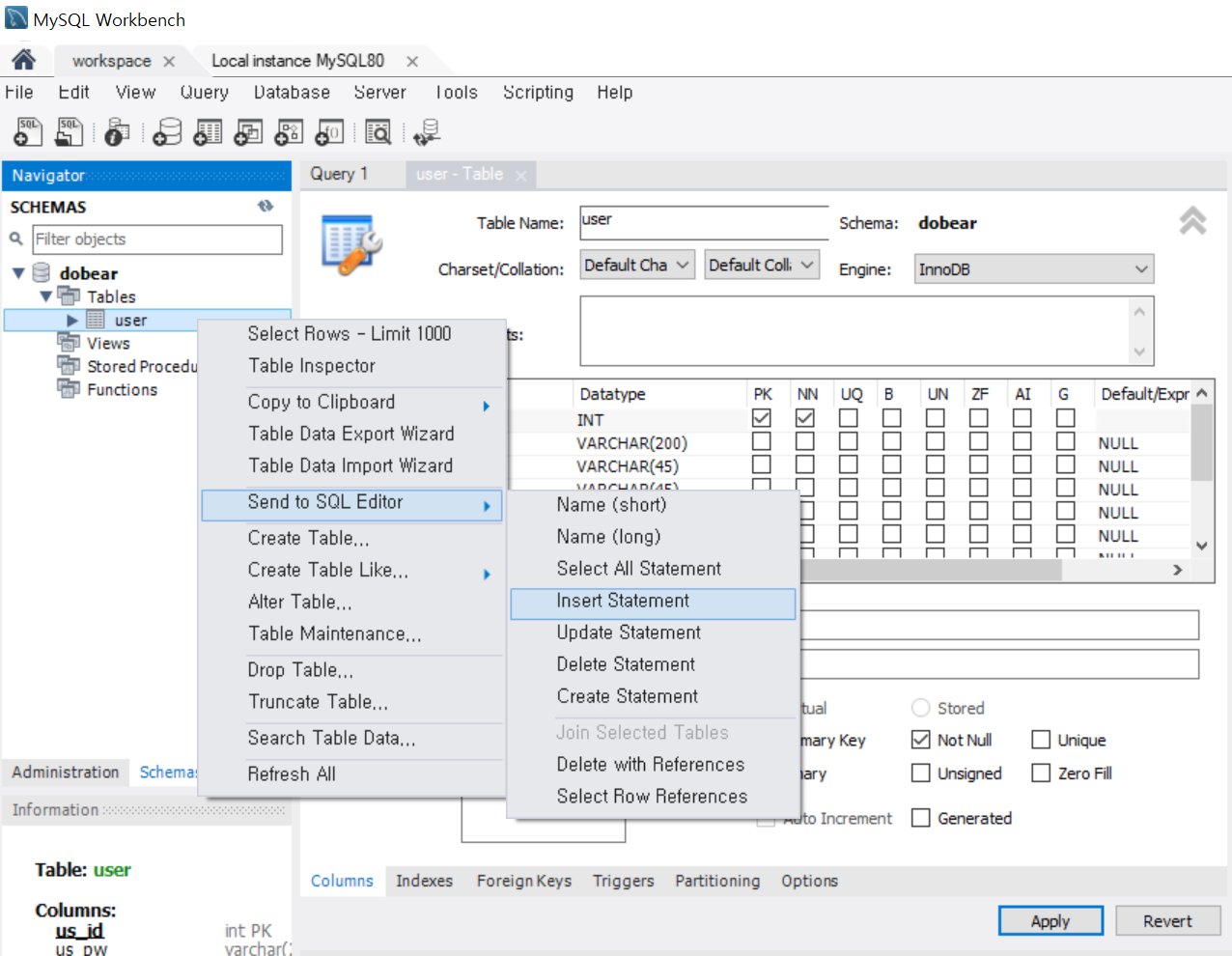Collapse the Tables tree node

coord(45,296)
